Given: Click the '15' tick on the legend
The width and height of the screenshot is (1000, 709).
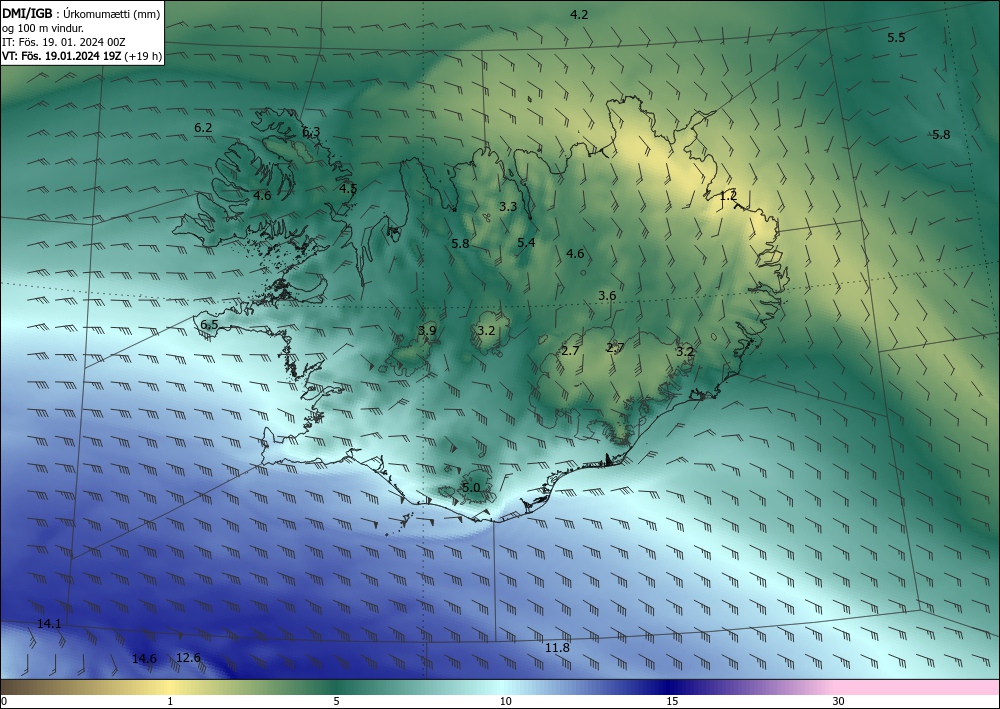Looking at the screenshot, I should click(672, 702).
